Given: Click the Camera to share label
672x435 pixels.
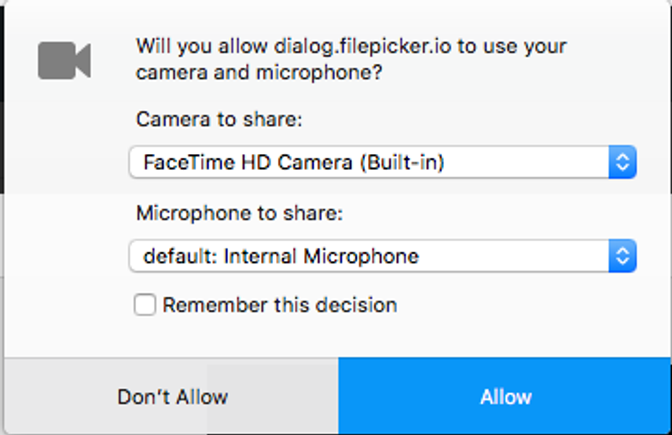Looking at the screenshot, I should 219,119.
